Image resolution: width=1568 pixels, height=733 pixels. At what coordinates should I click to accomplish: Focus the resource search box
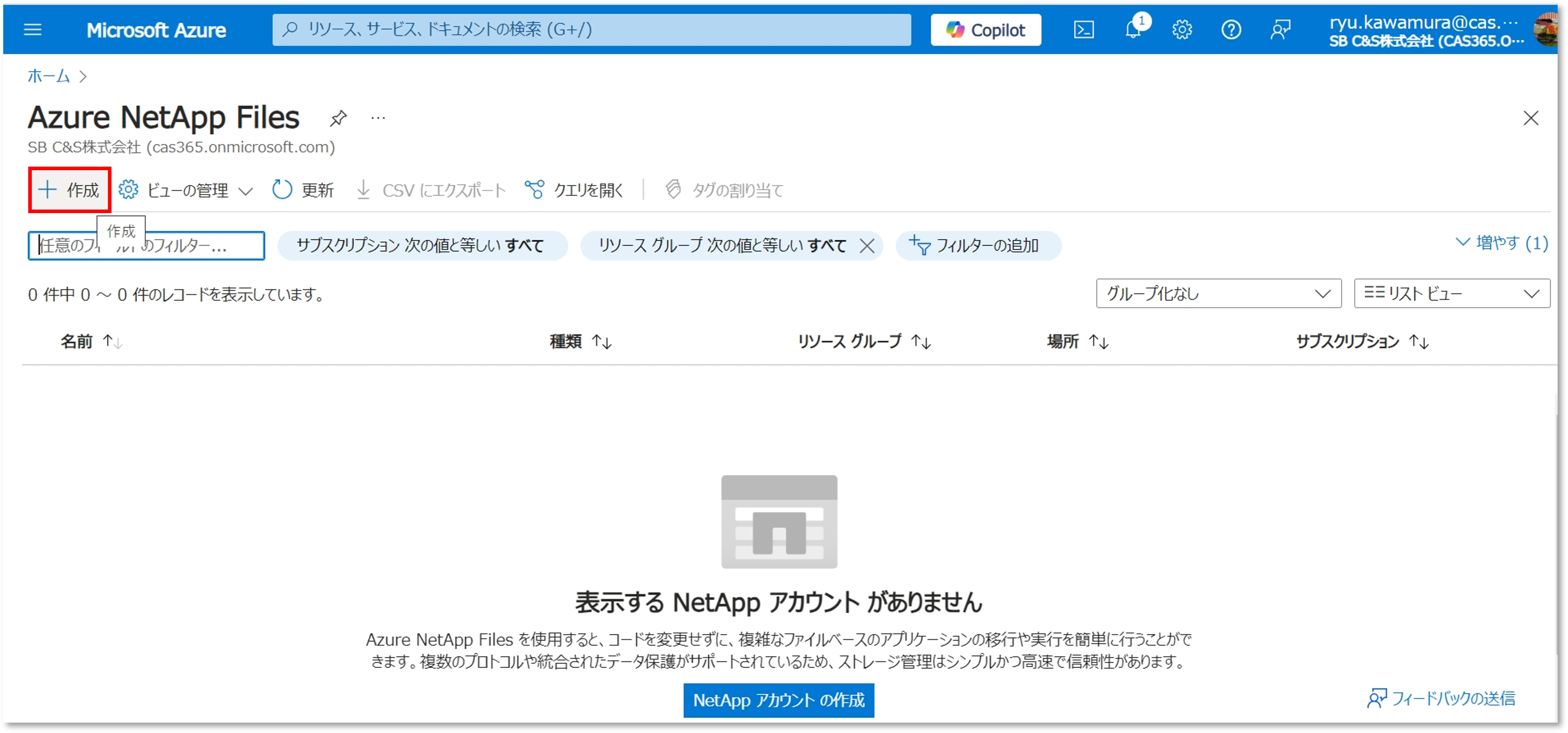tap(591, 29)
